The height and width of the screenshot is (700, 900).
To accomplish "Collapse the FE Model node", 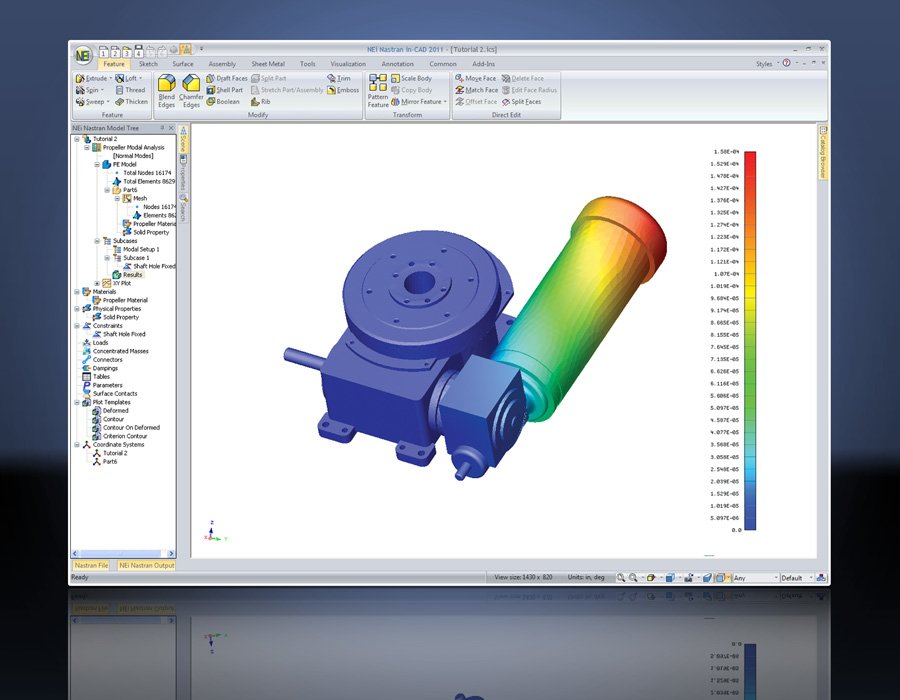I will pyautogui.click(x=97, y=165).
